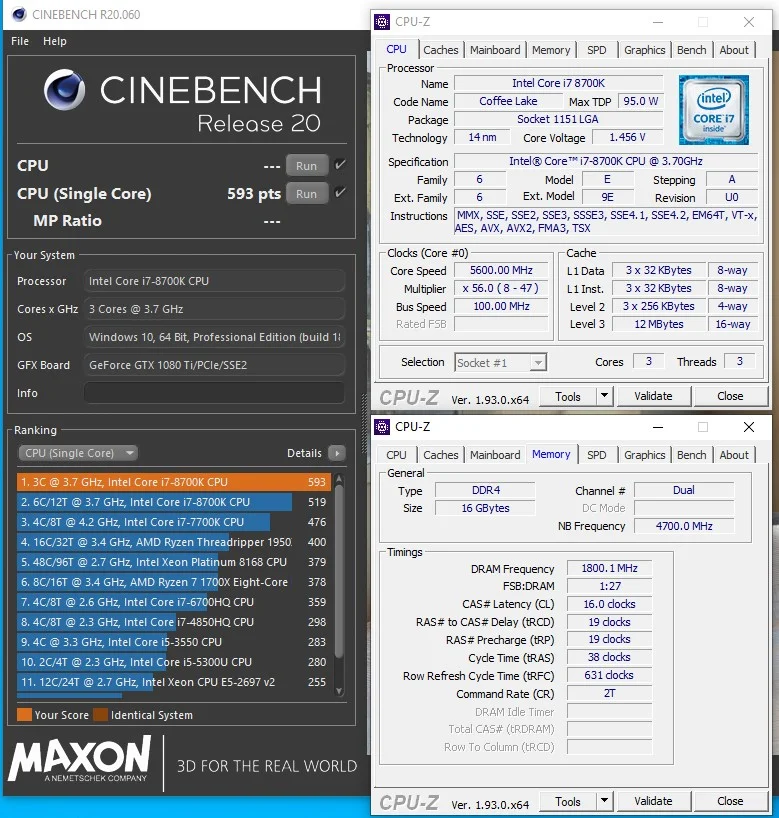The width and height of the screenshot is (779, 818).
Task: Switch to Memory tab in top CPU-Z window
Action: (551, 50)
